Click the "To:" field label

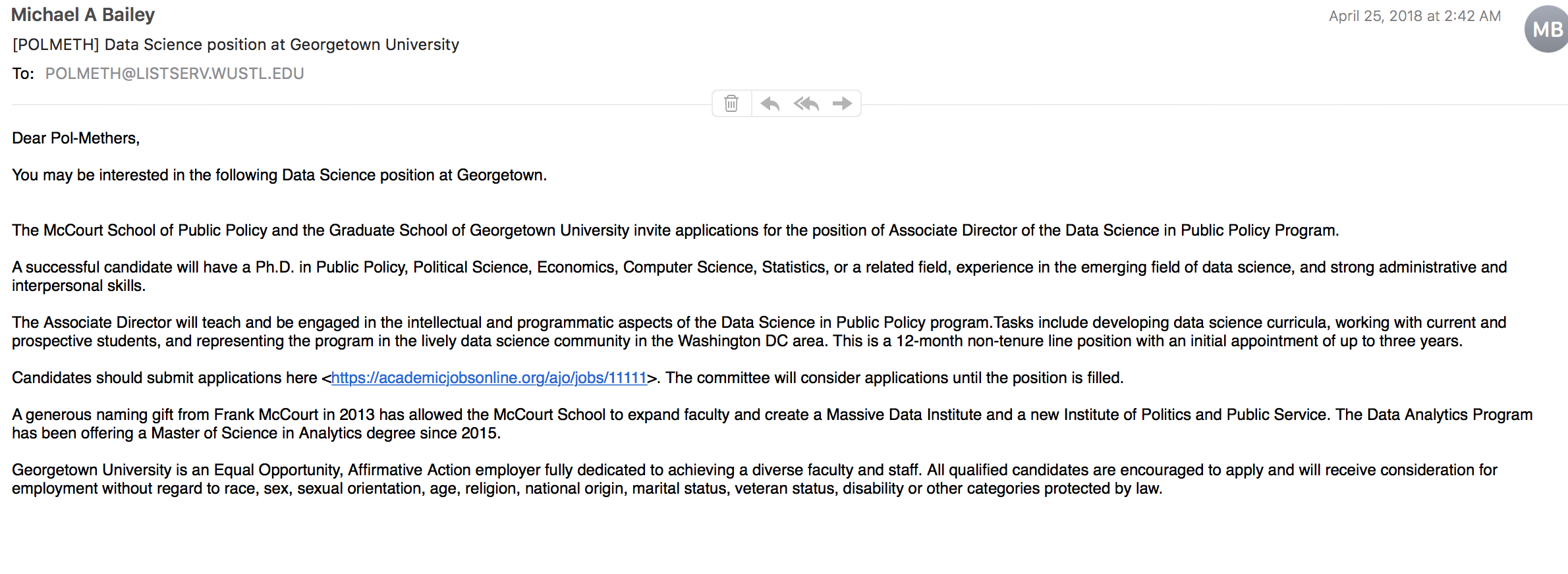23,73
